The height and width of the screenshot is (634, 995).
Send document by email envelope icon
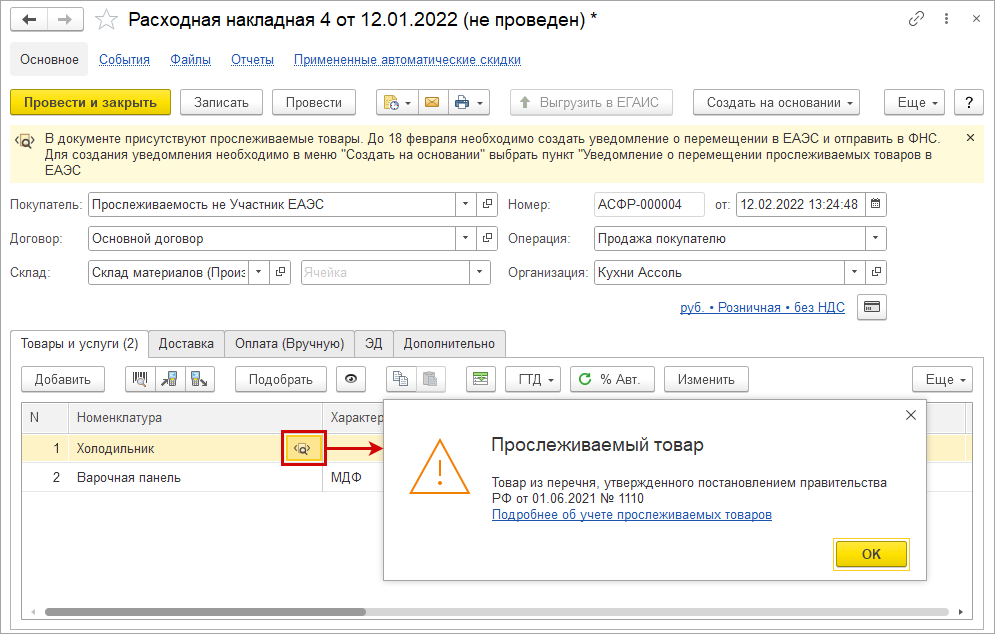pyautogui.click(x=432, y=102)
